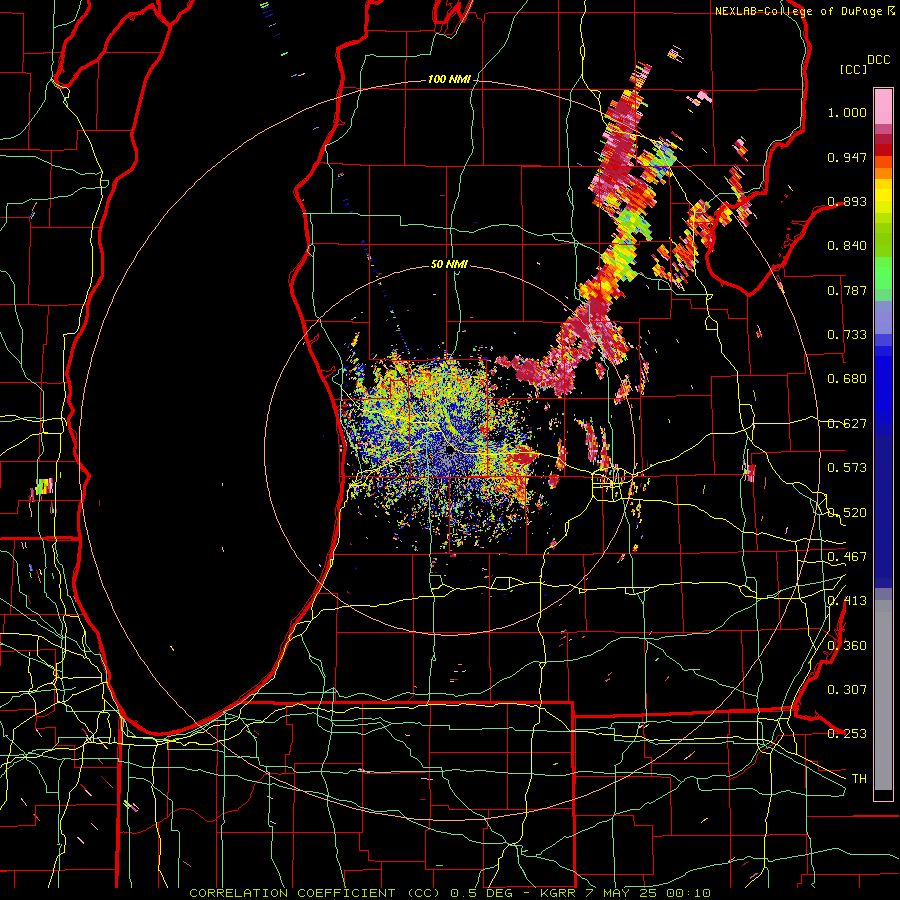Click the TH threshold label on the scale
This screenshot has width=900, height=900.
pyautogui.click(x=859, y=779)
